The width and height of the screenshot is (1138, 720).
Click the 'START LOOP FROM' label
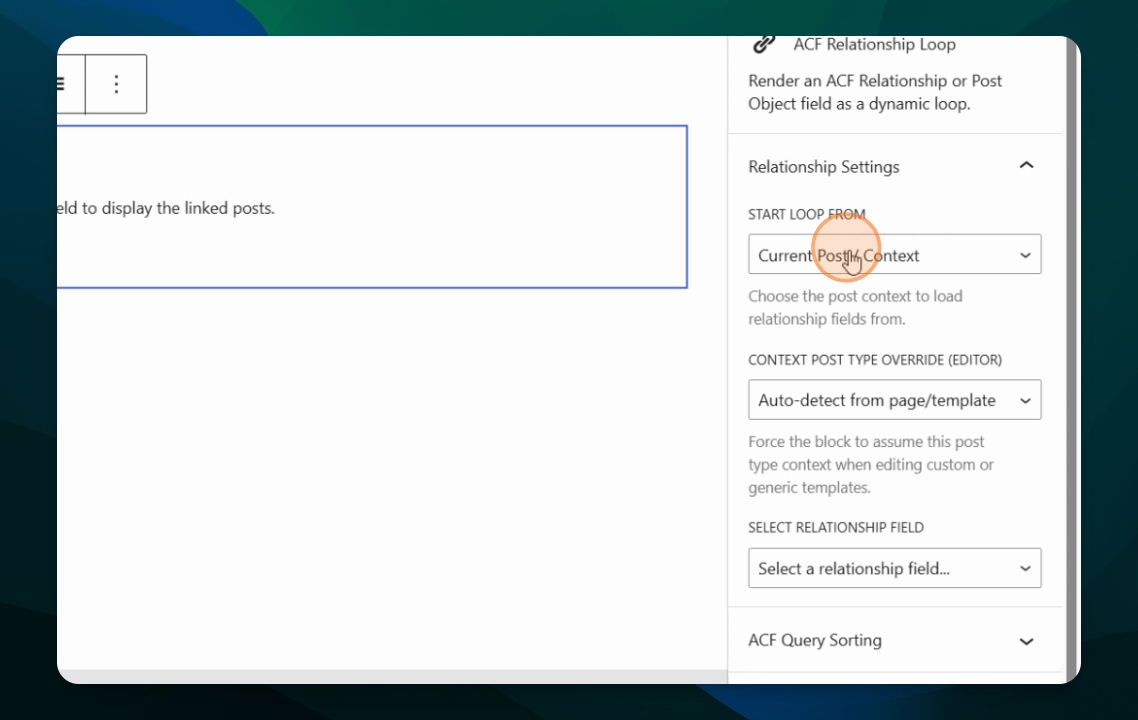(x=806, y=214)
